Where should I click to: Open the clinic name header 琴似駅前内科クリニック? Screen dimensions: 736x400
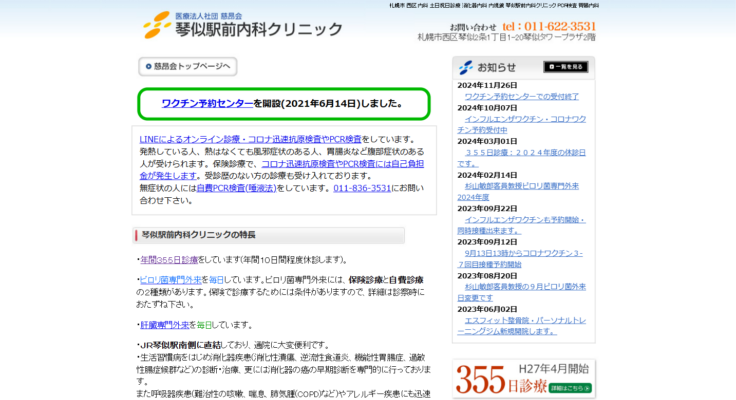tap(259, 29)
